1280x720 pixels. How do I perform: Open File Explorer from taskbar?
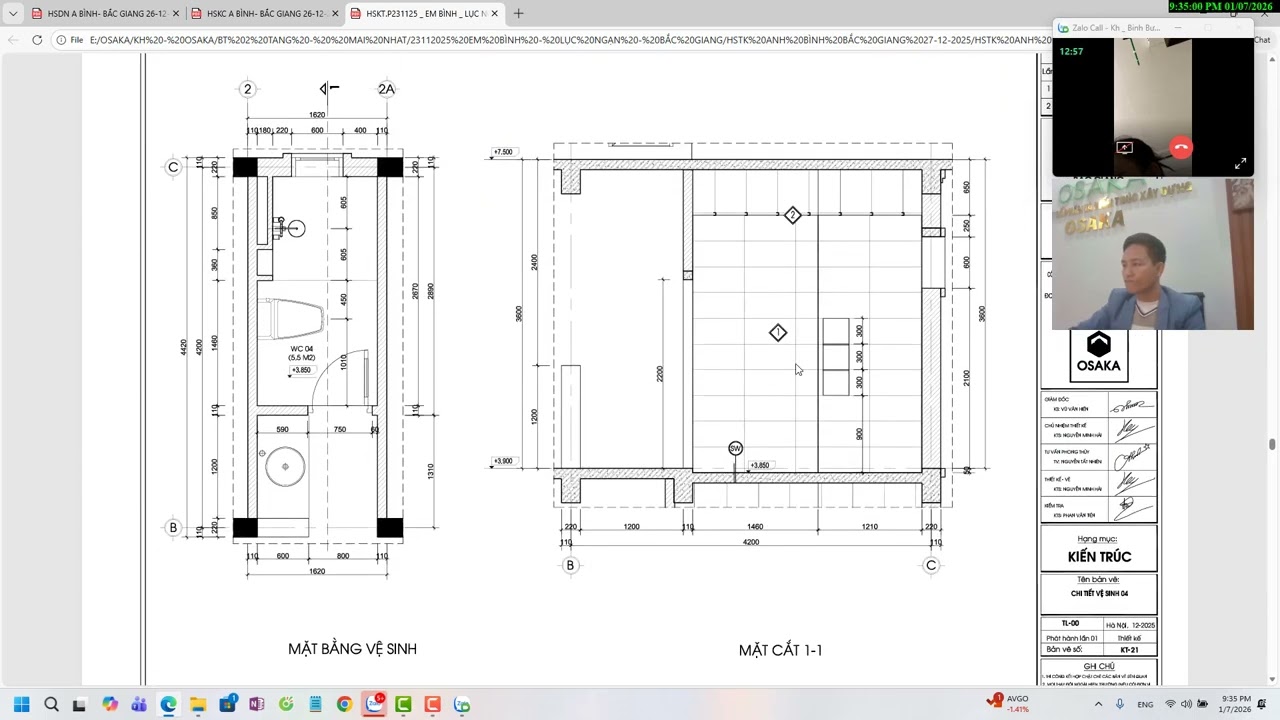pos(198,705)
